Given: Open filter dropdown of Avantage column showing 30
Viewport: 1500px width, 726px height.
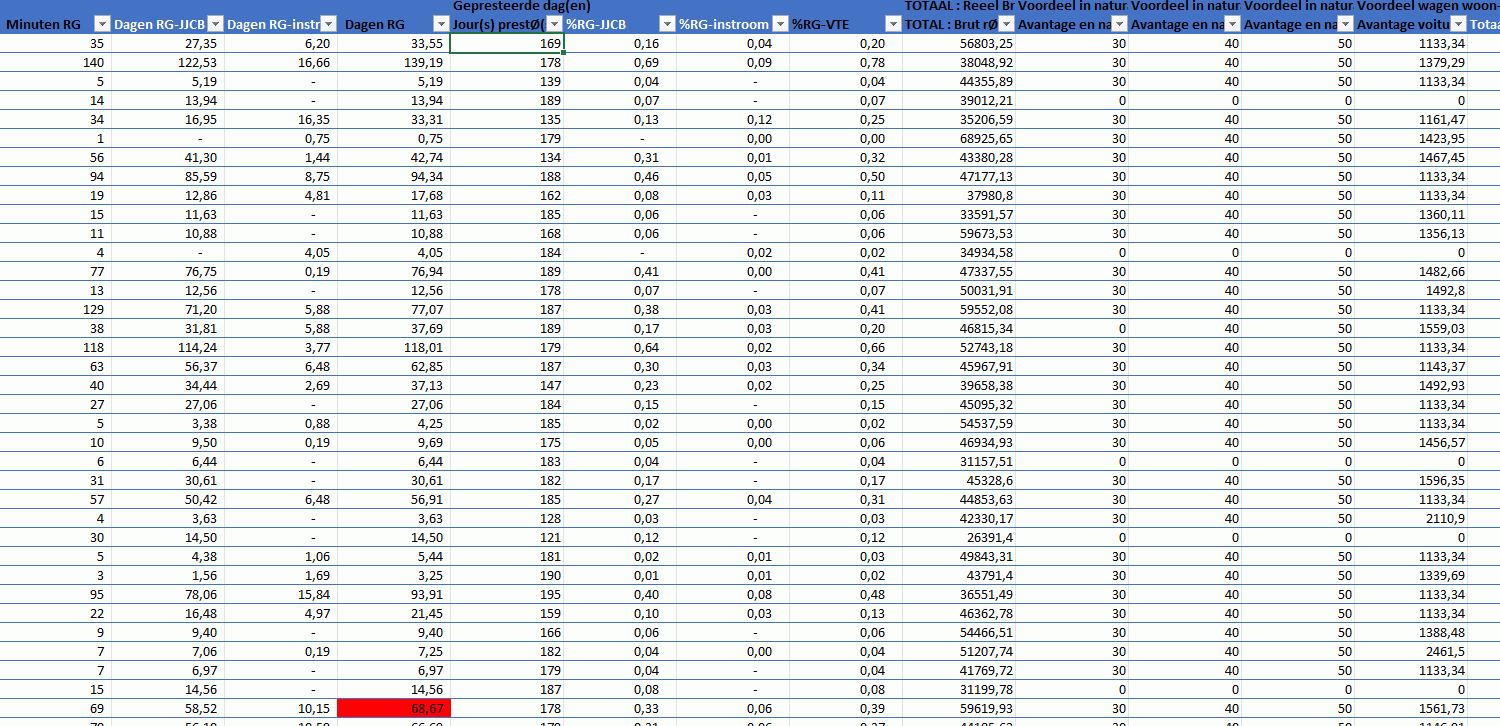Looking at the screenshot, I should pos(1120,24).
